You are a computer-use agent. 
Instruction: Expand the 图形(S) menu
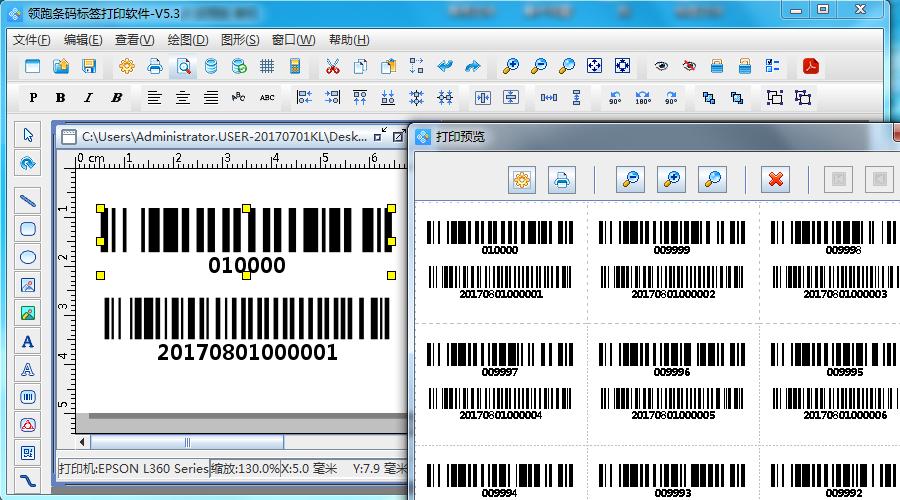tap(239, 40)
